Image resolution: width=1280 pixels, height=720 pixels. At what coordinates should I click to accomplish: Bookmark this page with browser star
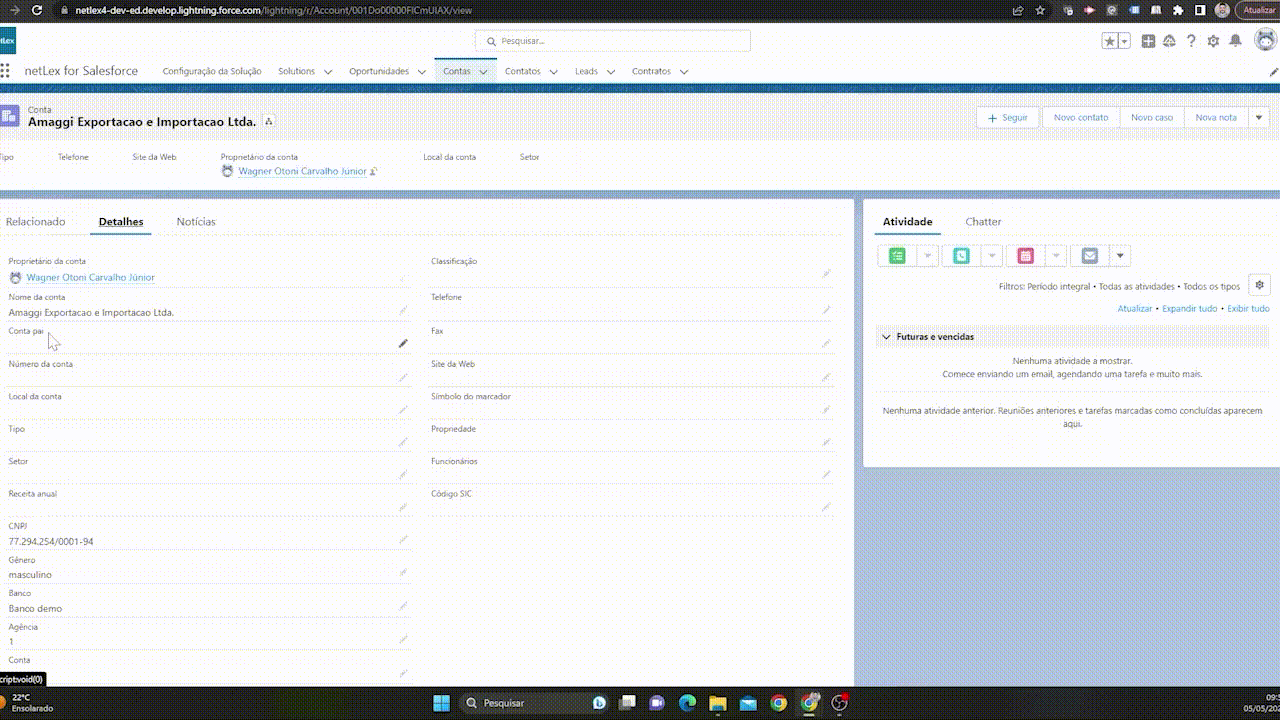[x=1041, y=10]
